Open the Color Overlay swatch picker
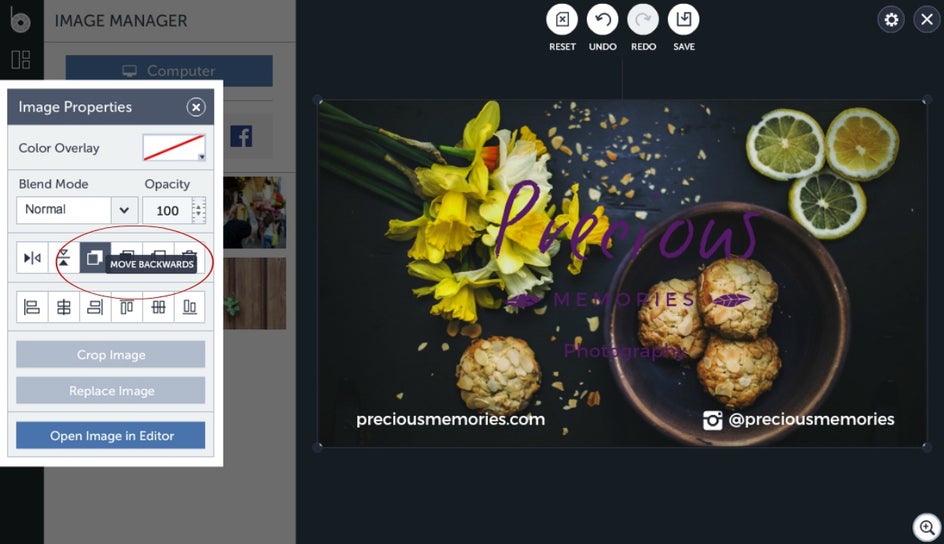Viewport: 944px width, 544px height. [x=174, y=147]
